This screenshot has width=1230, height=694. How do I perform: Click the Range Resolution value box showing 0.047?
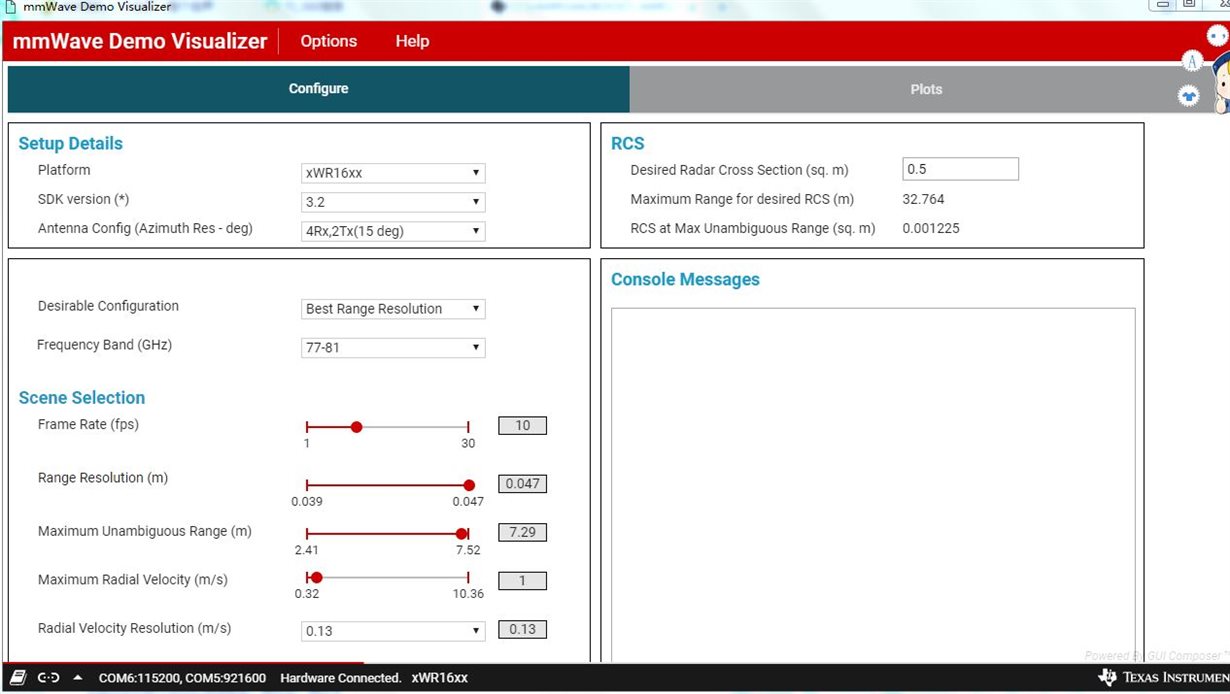click(x=522, y=484)
